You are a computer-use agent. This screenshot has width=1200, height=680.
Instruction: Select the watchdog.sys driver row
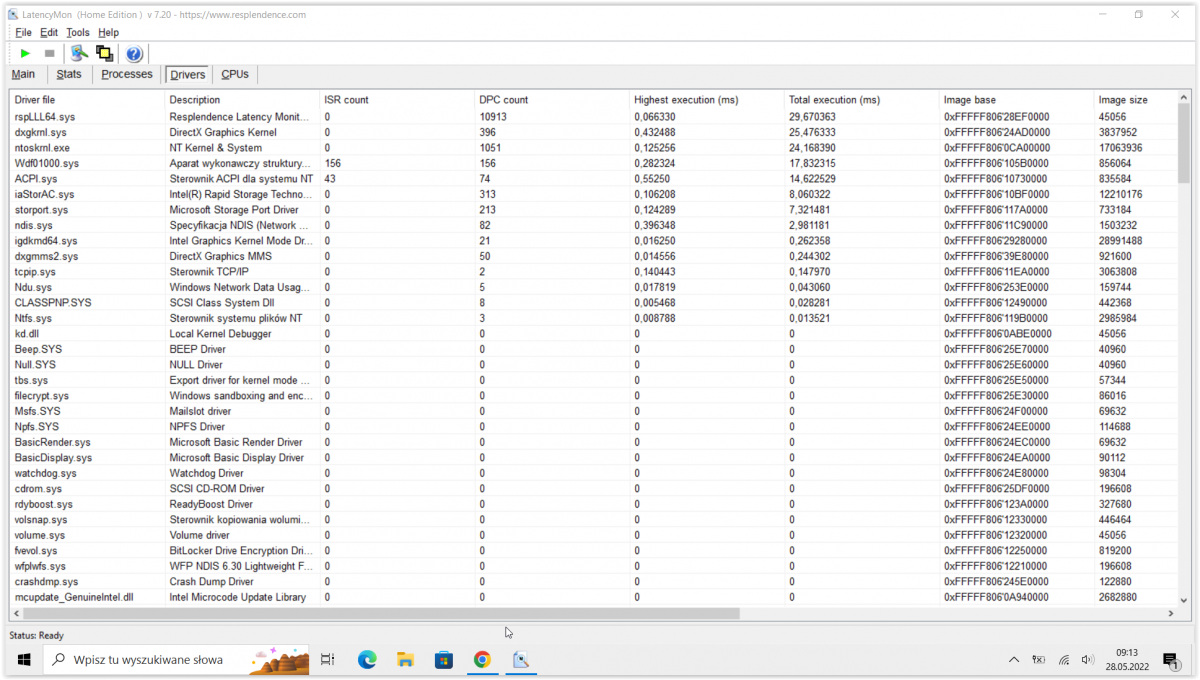tap(593, 473)
